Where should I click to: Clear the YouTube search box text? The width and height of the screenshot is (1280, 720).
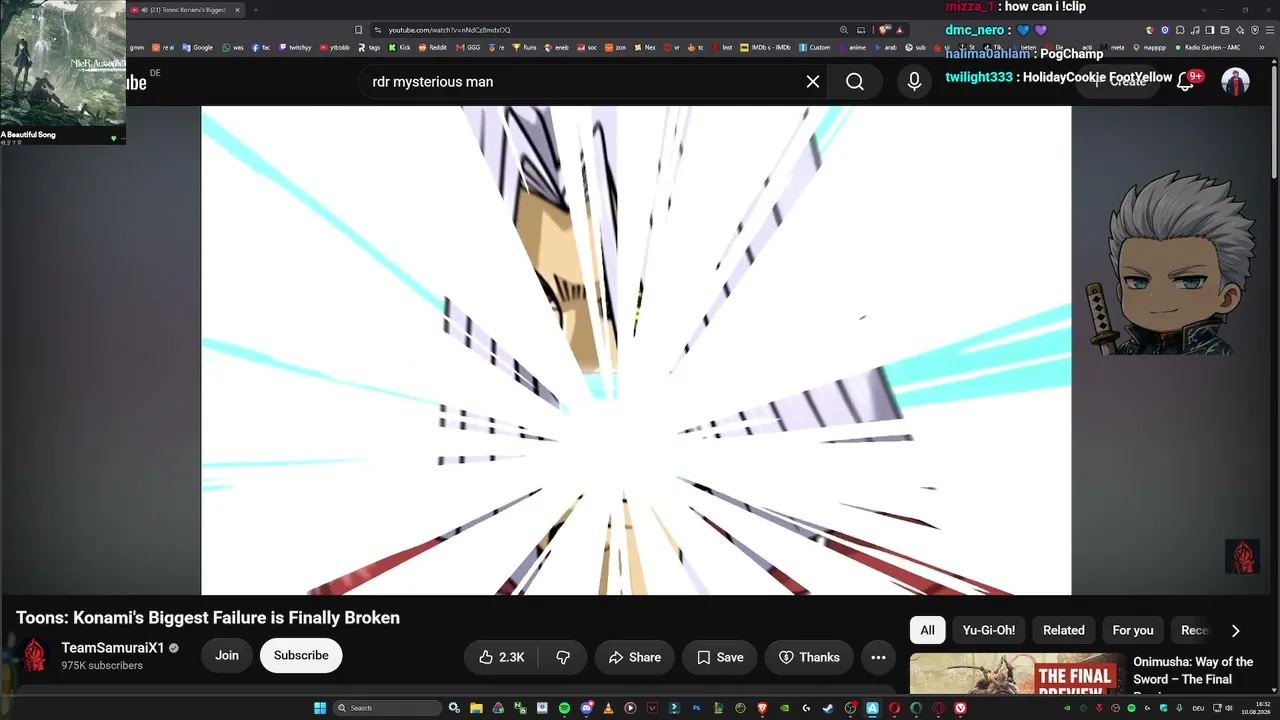813,82
